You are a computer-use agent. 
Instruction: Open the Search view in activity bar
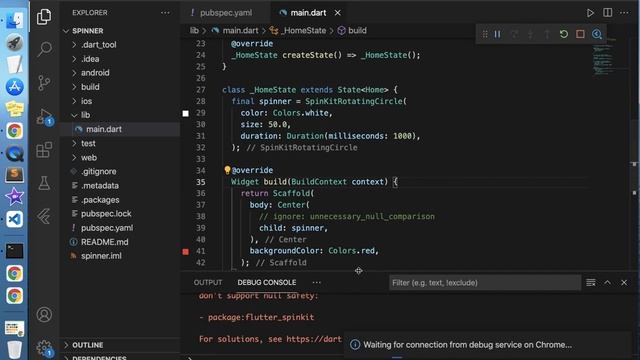[44, 49]
